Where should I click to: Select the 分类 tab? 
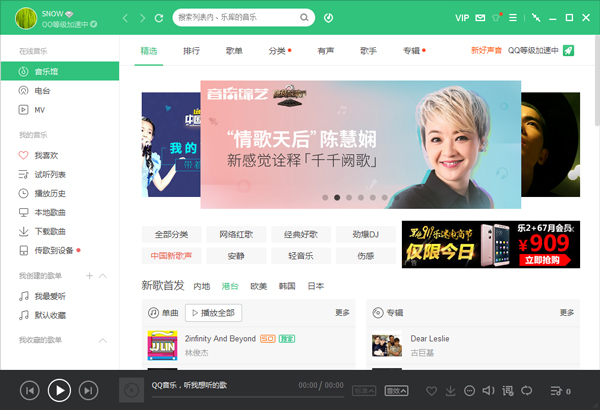point(277,51)
